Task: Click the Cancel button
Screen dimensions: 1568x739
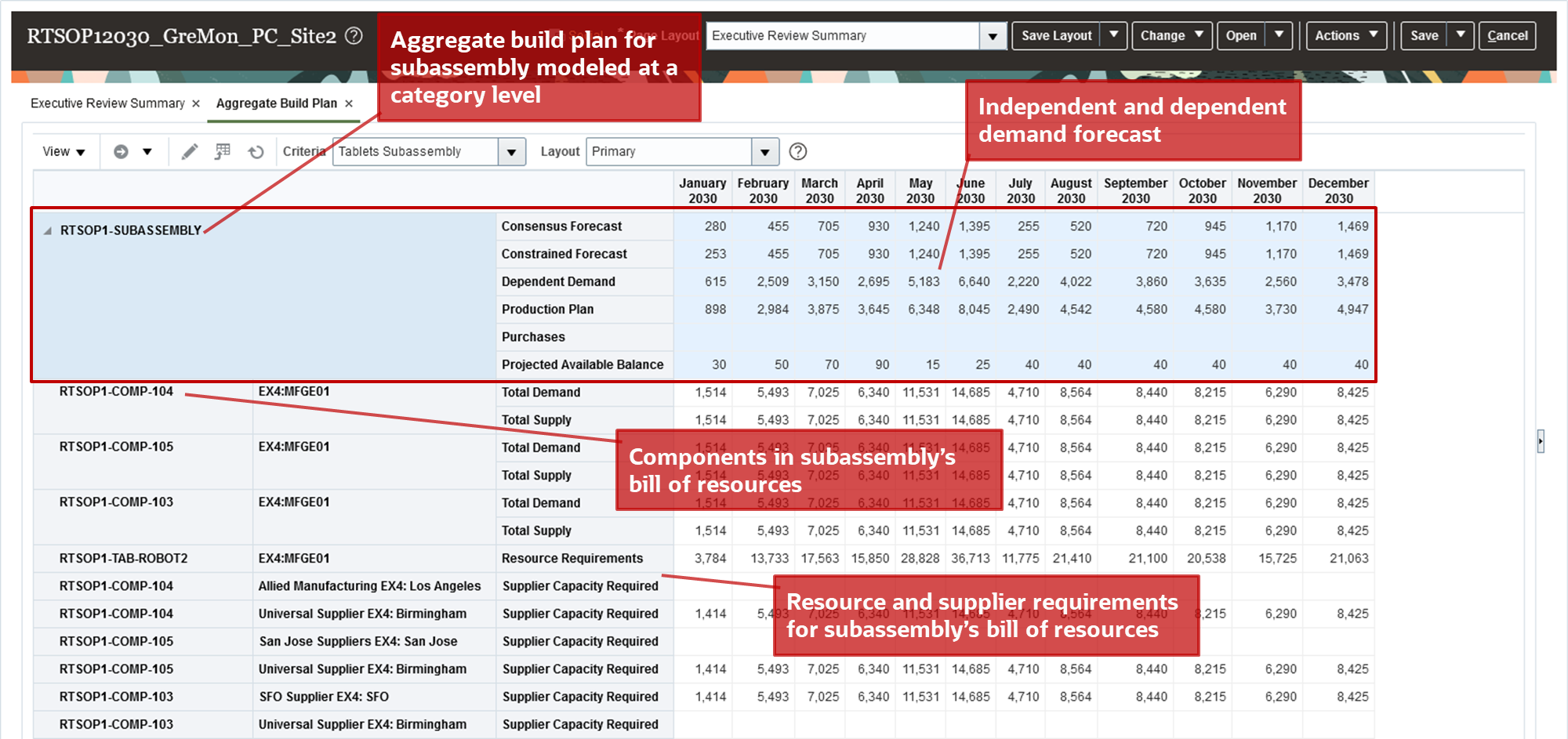Action: (1508, 35)
